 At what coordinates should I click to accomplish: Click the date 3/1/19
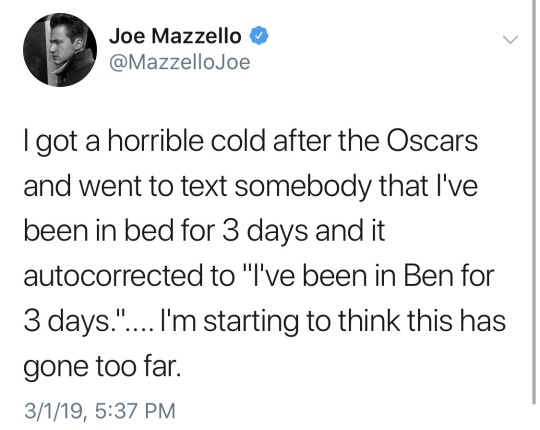[x=54, y=411]
